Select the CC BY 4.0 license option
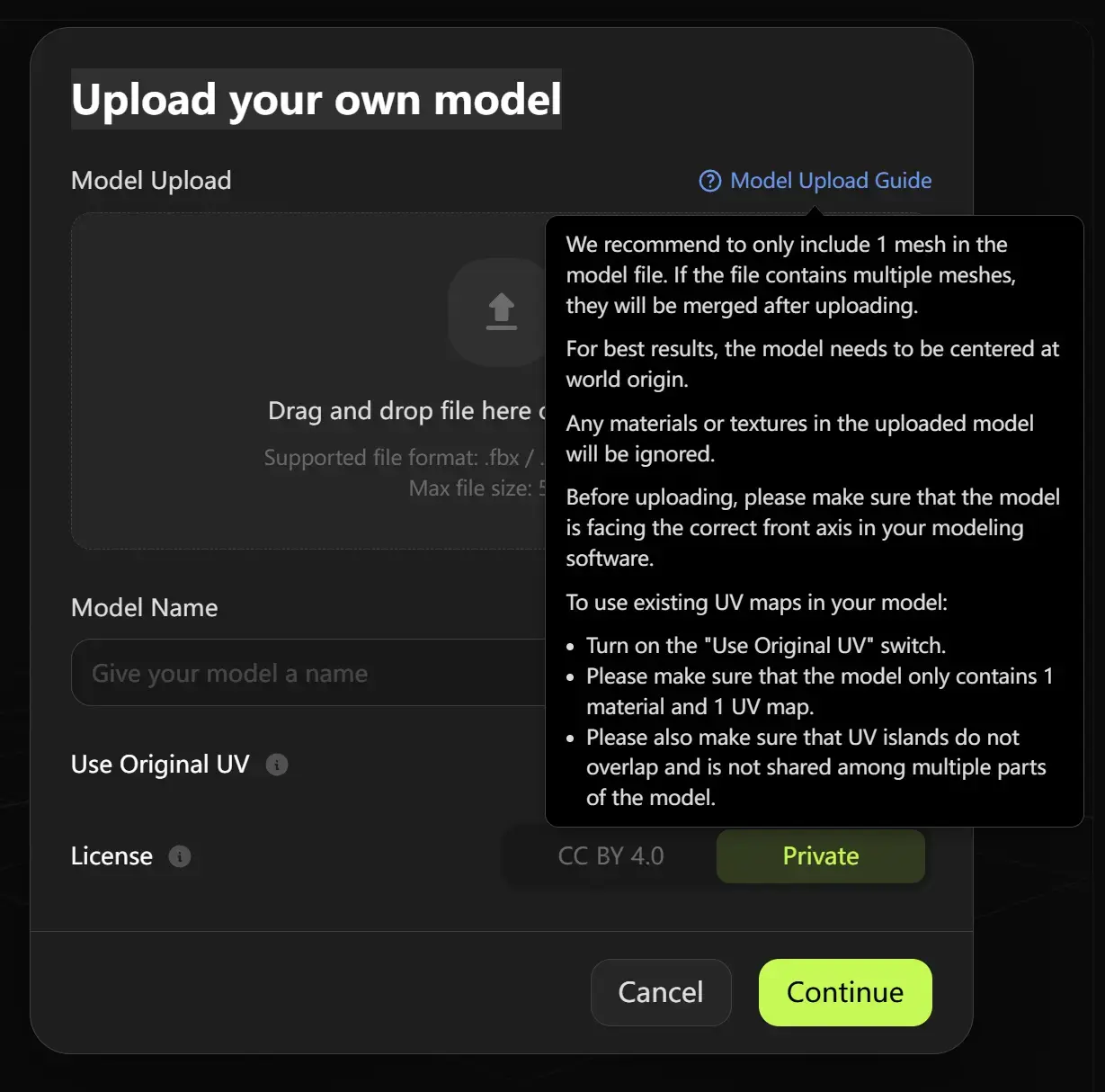 point(610,856)
